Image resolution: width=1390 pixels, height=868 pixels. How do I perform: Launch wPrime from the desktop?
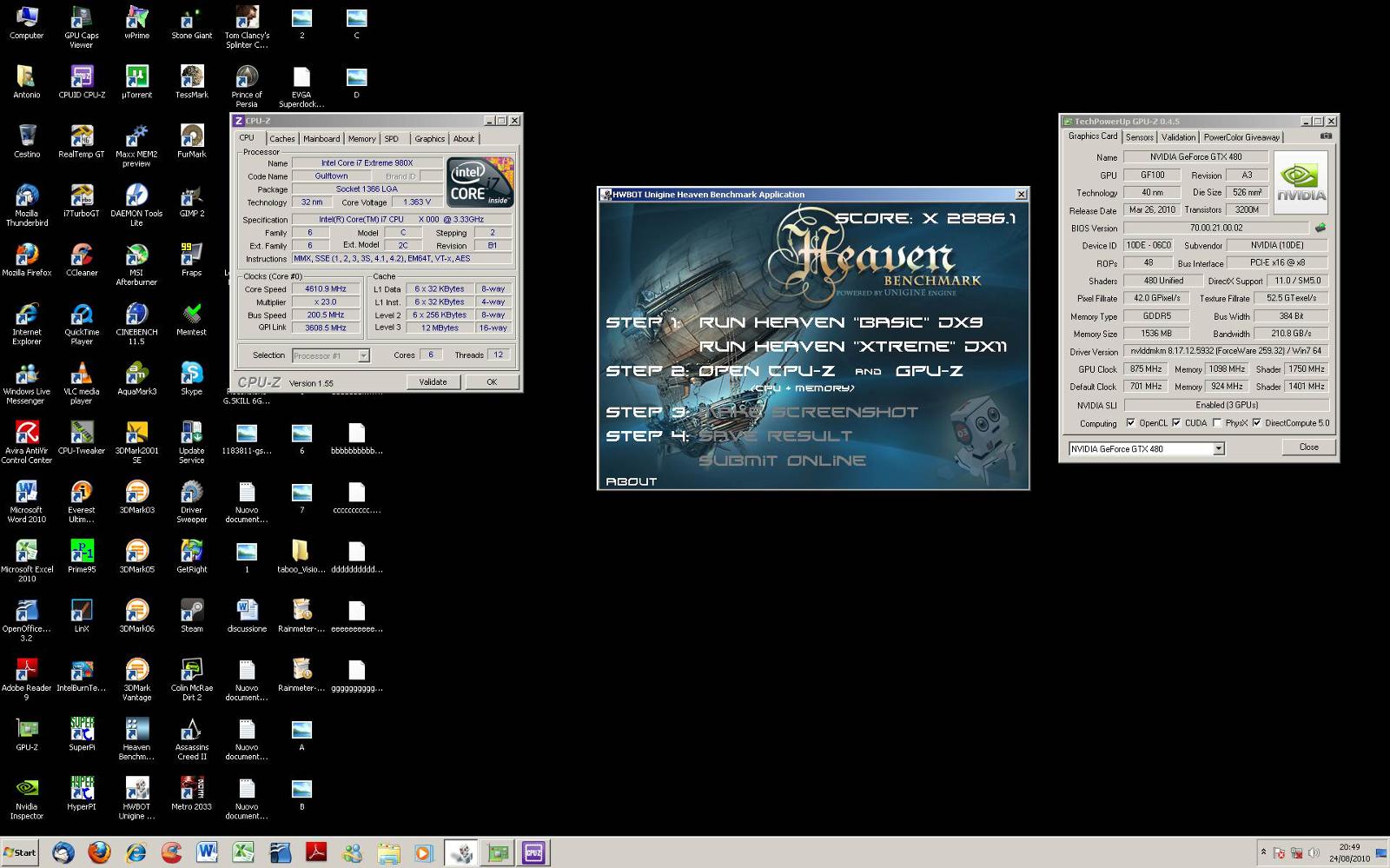136,23
